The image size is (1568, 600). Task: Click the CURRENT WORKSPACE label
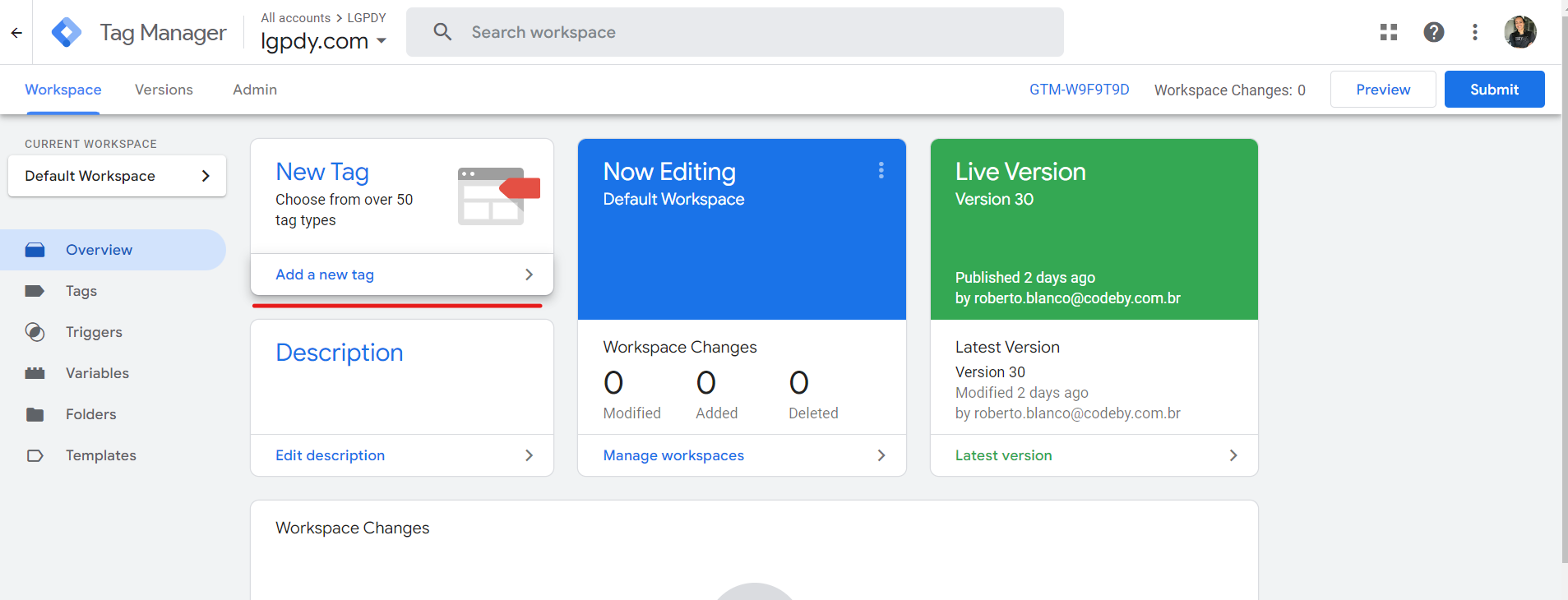tap(90, 144)
